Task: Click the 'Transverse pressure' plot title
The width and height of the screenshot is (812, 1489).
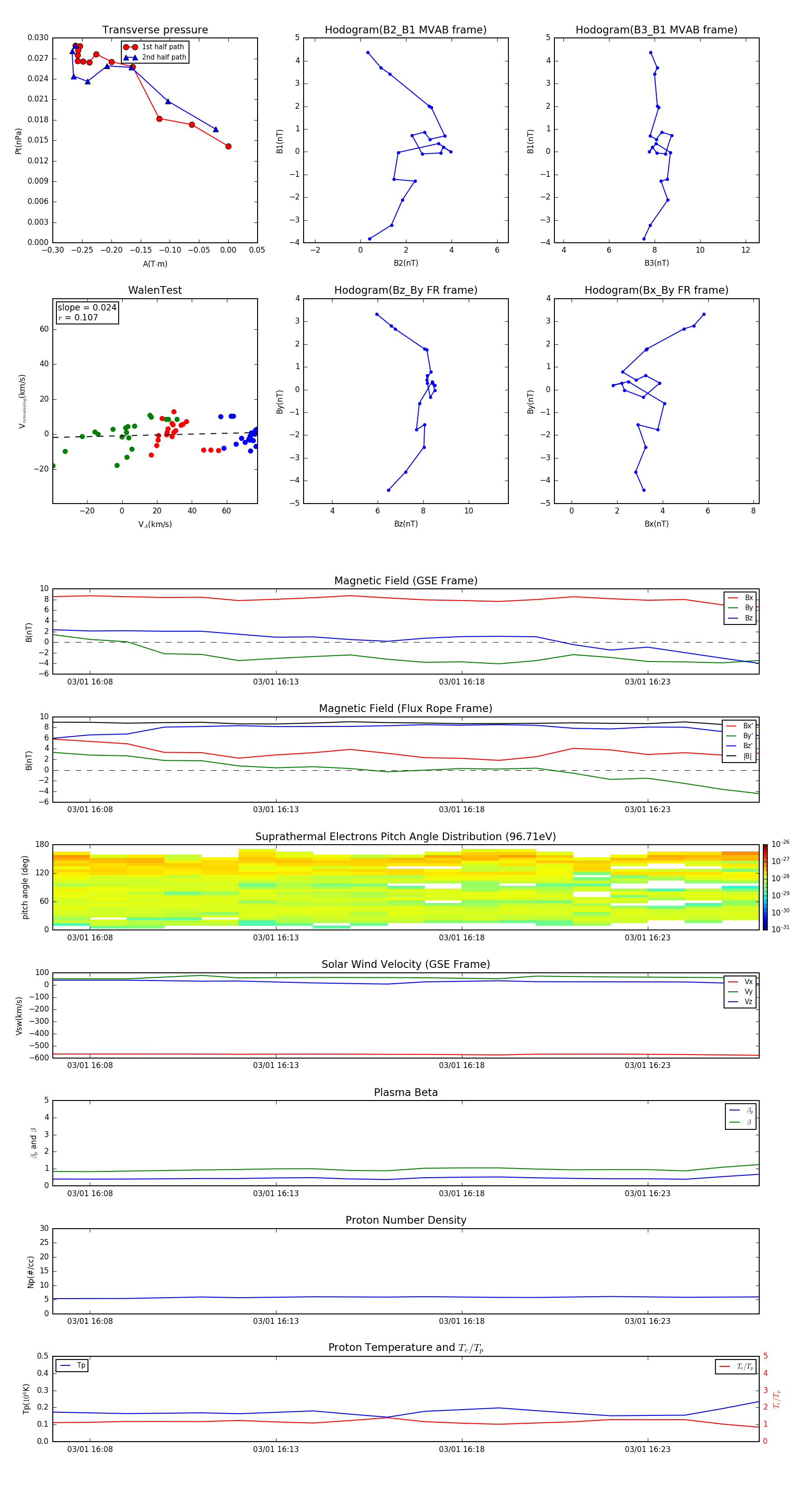Action: (x=155, y=29)
